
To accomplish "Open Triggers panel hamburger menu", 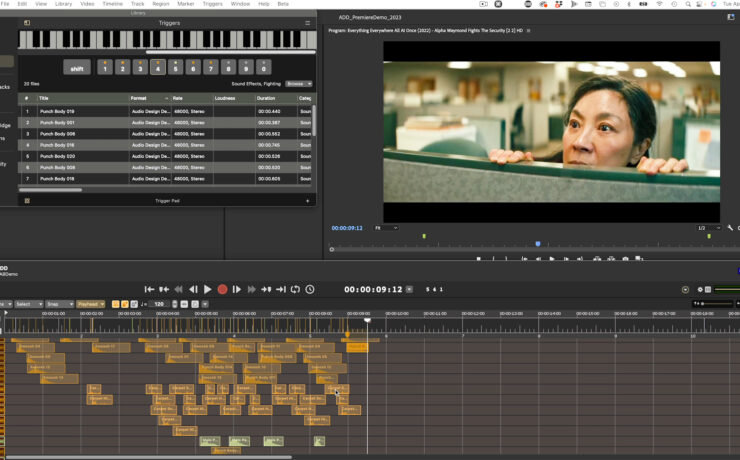I will coord(308,23).
